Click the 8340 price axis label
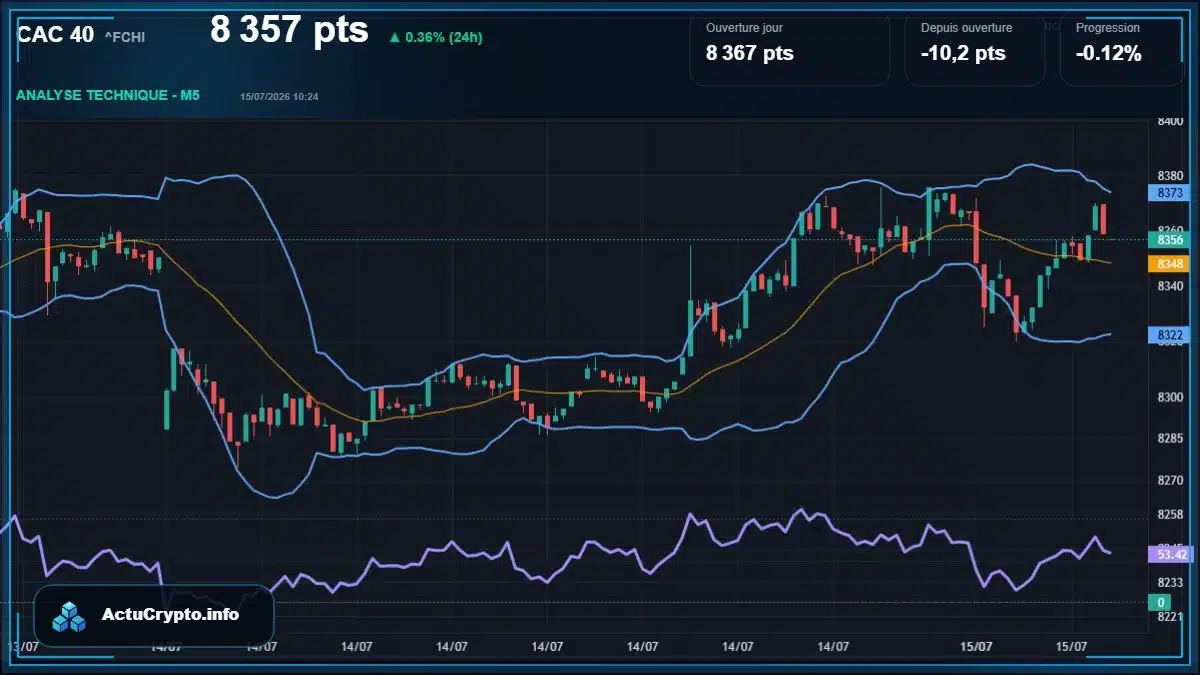 1170,286
